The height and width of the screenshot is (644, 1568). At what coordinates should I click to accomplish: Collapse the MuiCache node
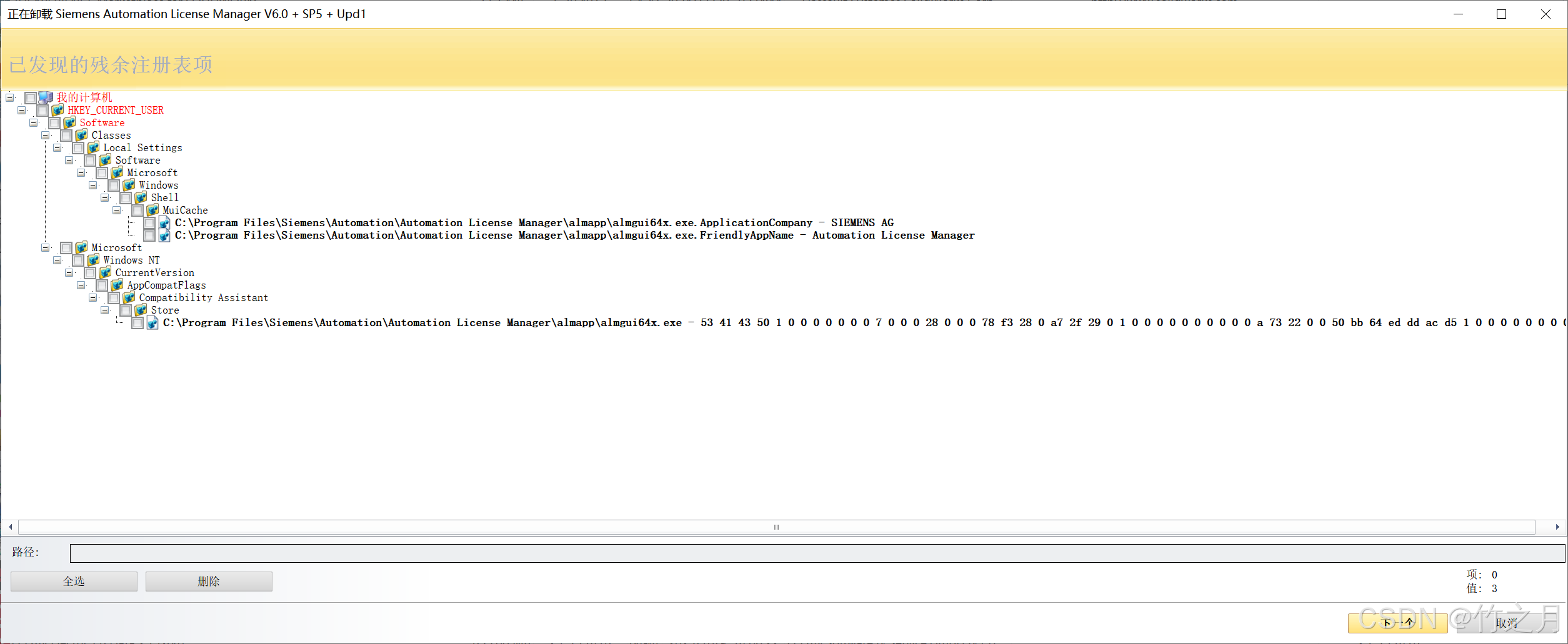pos(116,210)
